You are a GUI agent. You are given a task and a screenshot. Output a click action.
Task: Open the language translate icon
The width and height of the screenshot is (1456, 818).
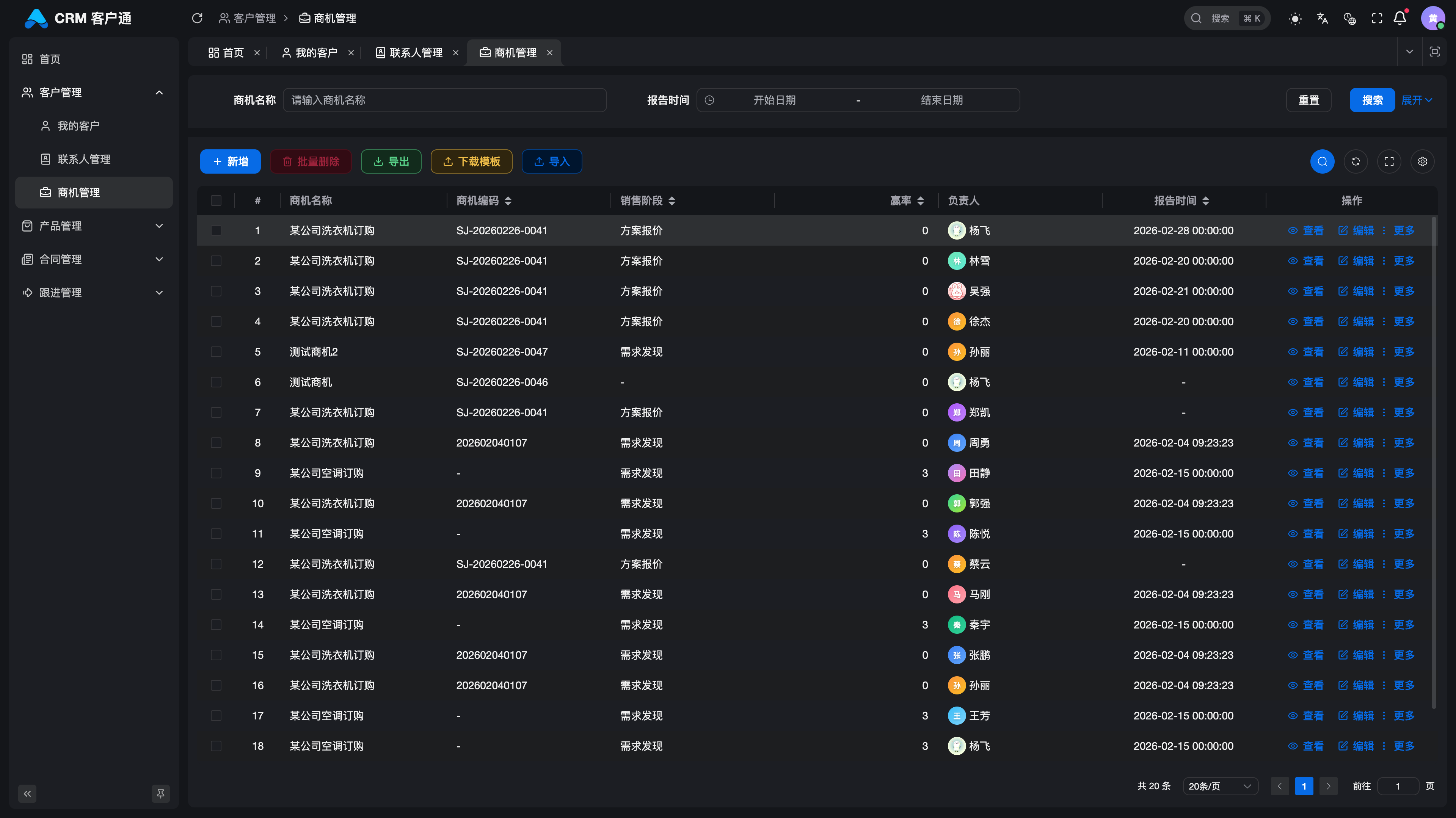pos(1322,18)
